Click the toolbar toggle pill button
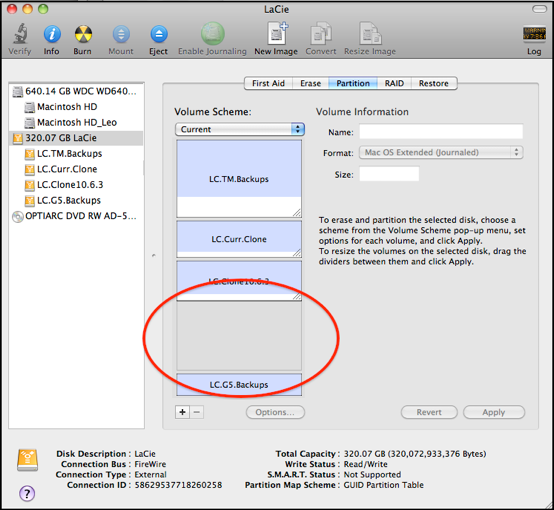This screenshot has width=554, height=510. (539, 9)
